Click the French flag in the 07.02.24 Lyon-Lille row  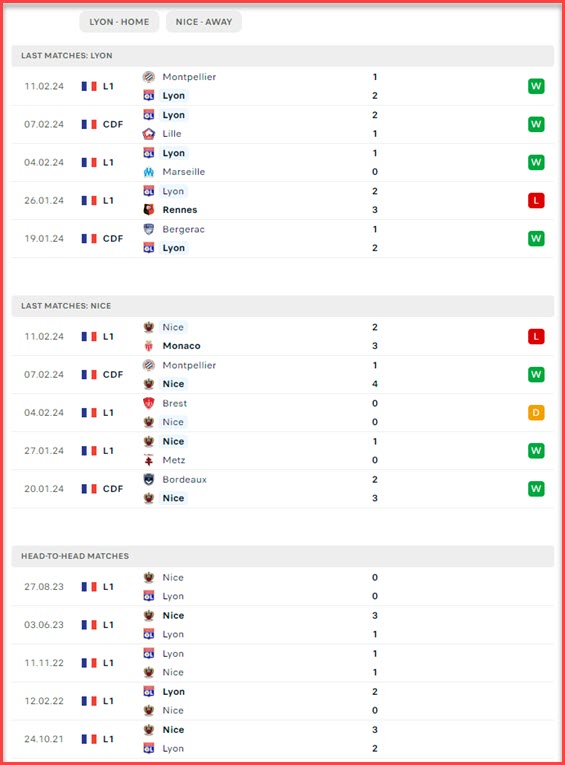(89, 124)
